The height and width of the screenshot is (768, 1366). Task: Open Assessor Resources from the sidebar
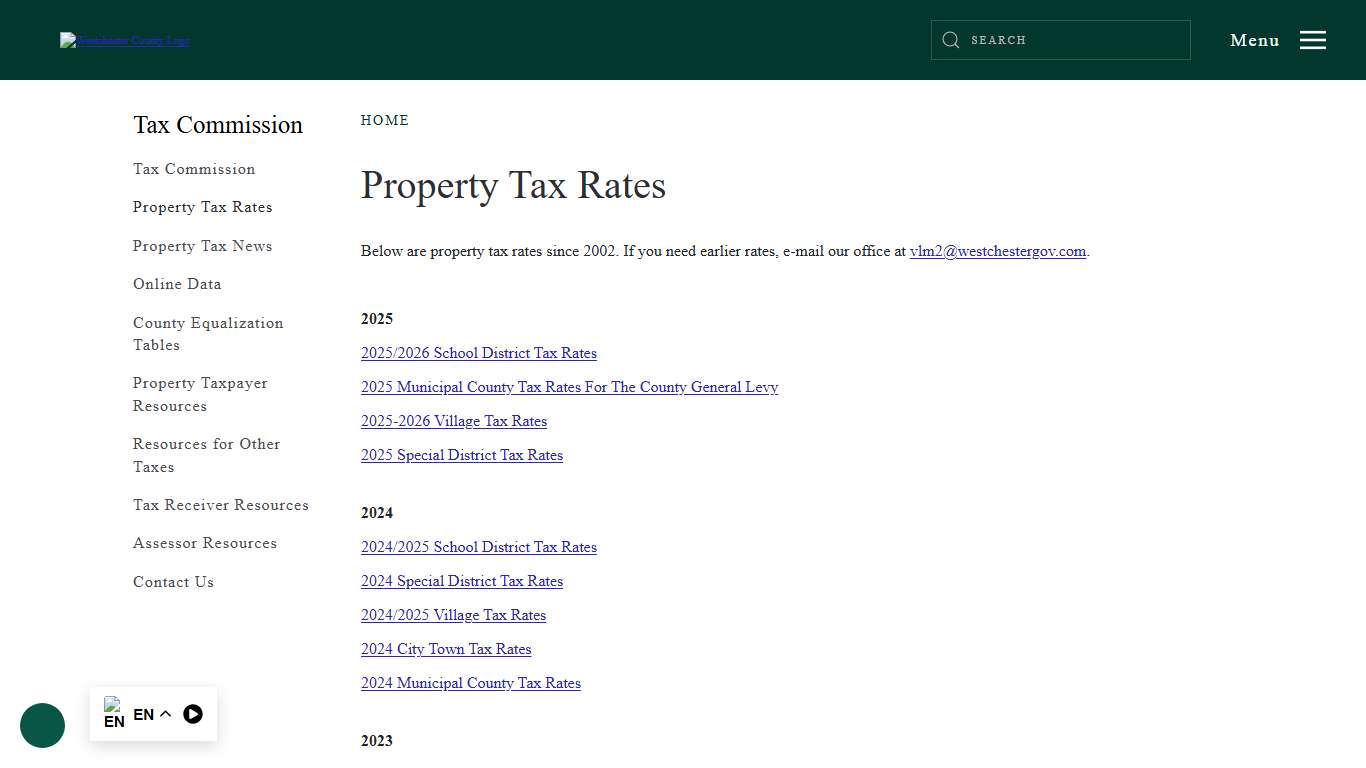click(204, 543)
